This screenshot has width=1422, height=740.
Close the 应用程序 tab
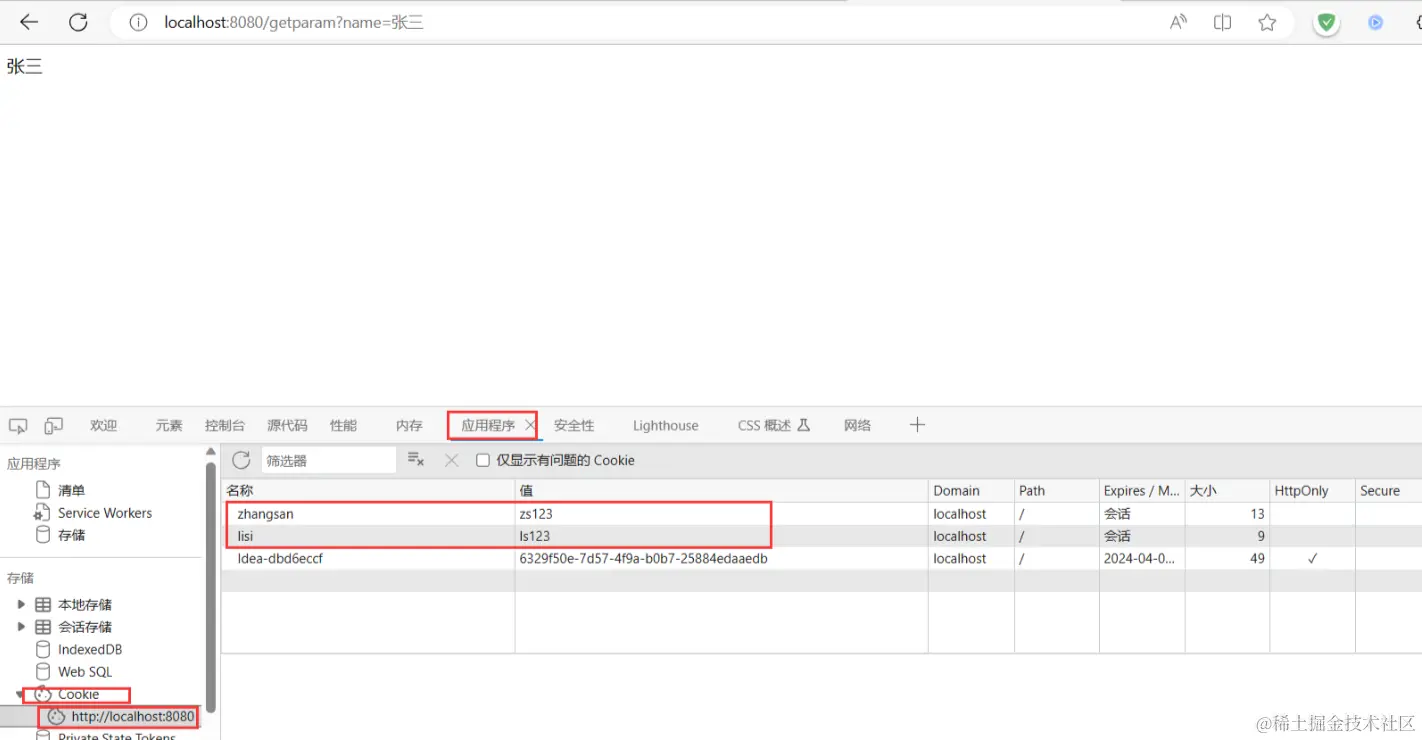tap(530, 425)
